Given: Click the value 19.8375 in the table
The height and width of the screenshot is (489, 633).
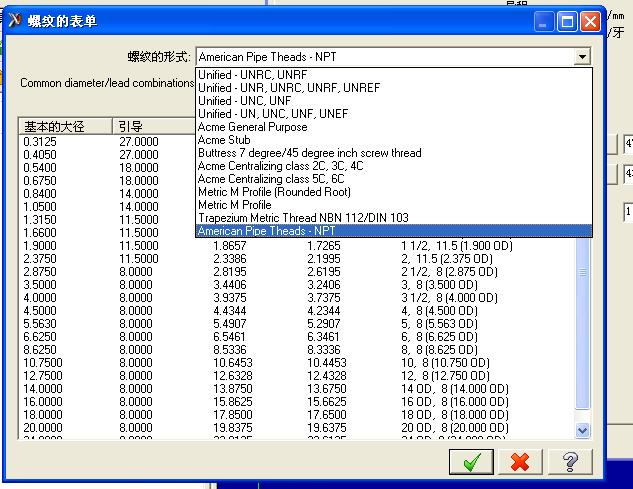Looking at the screenshot, I should (233, 427).
